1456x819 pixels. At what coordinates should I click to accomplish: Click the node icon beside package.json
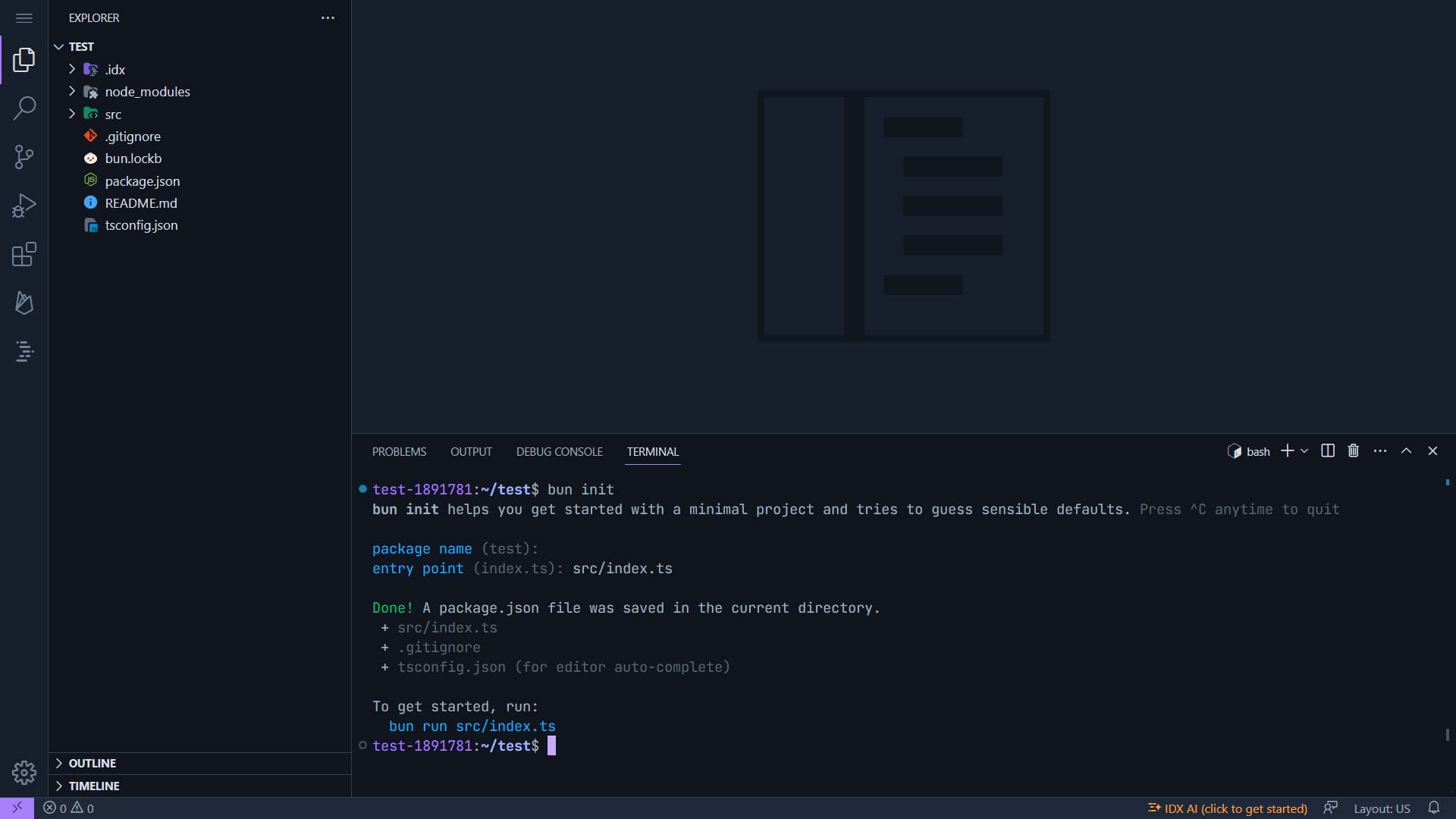tap(90, 180)
